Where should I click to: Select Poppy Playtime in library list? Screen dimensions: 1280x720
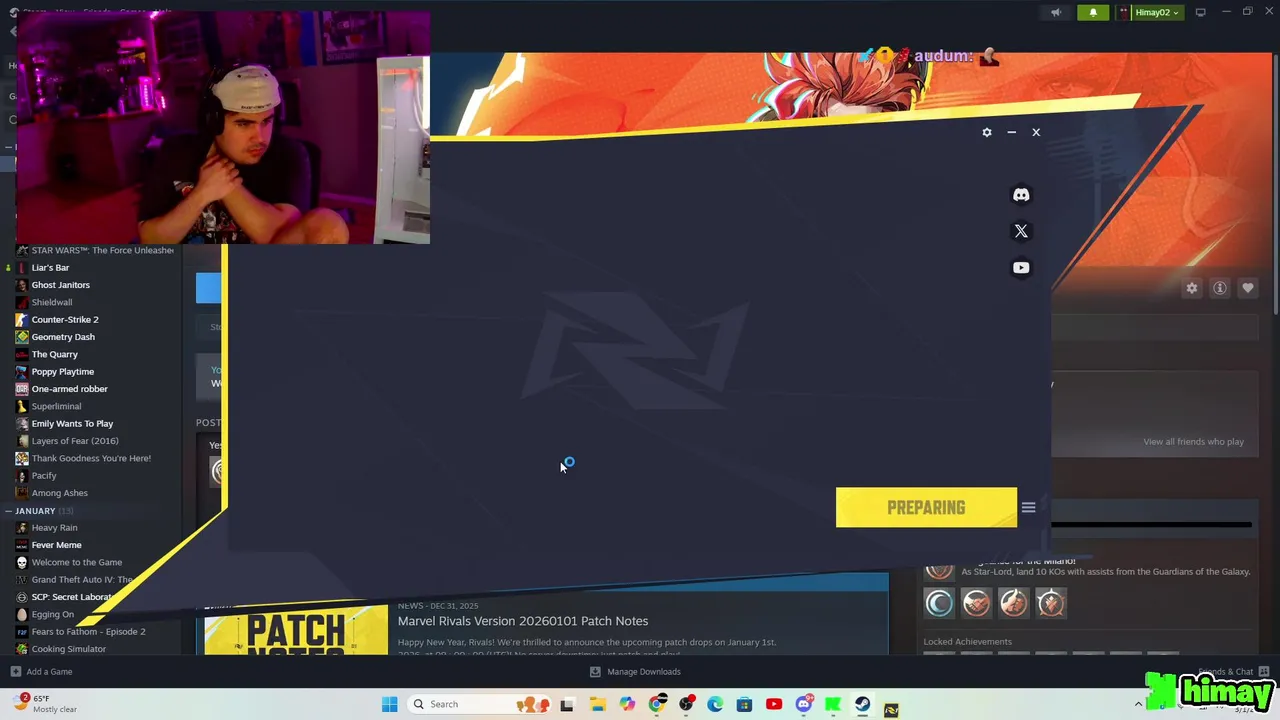[x=62, y=371]
